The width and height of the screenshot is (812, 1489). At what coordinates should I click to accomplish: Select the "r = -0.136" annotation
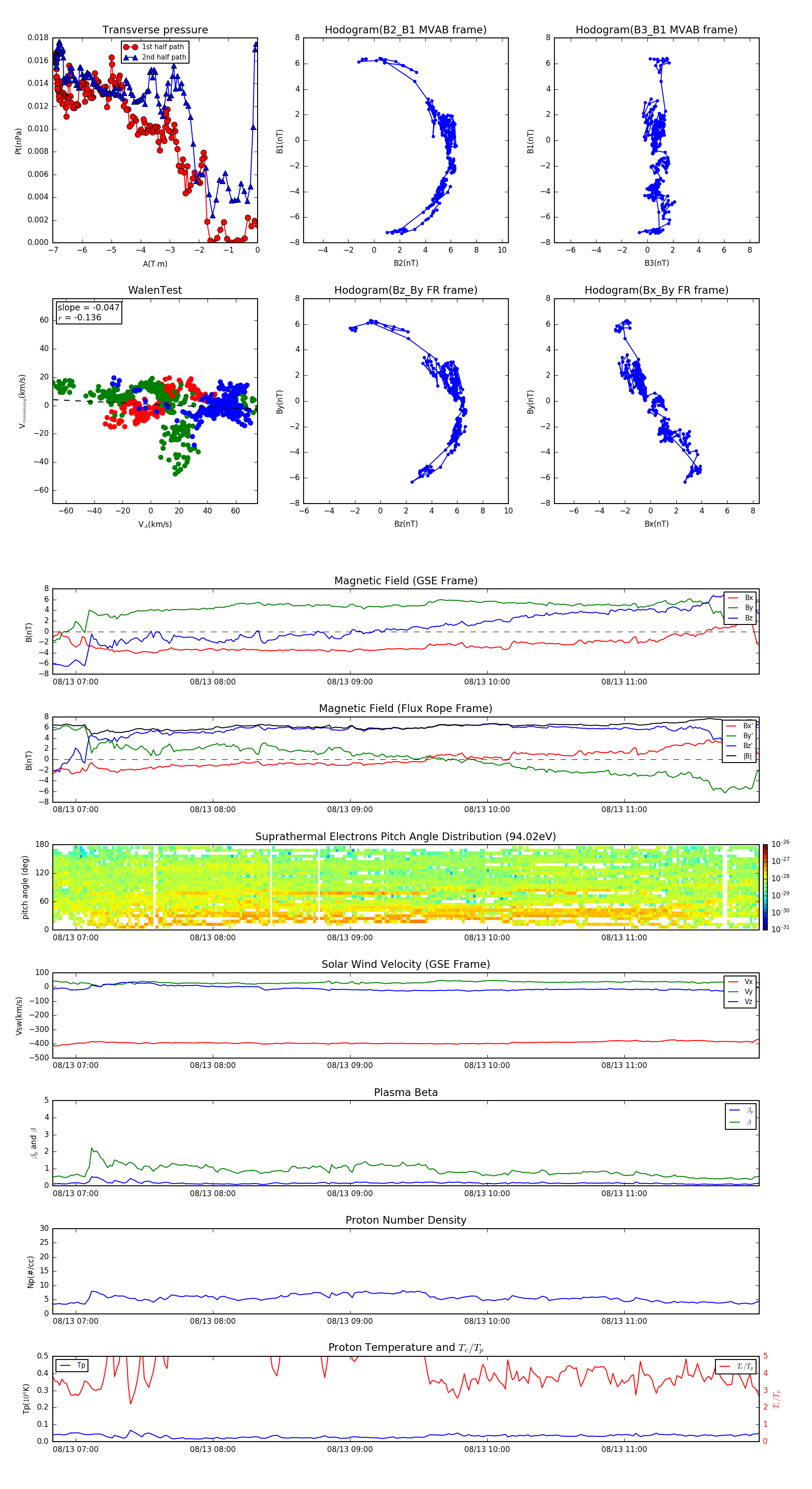80,317
